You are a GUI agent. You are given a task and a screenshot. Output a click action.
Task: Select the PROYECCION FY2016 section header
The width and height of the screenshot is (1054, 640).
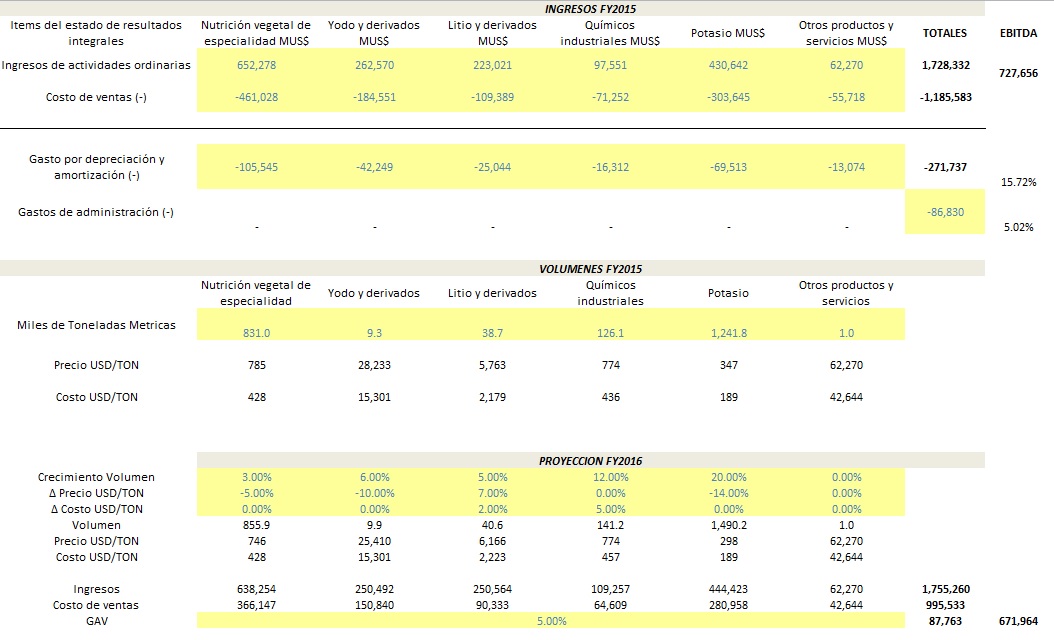coord(590,461)
